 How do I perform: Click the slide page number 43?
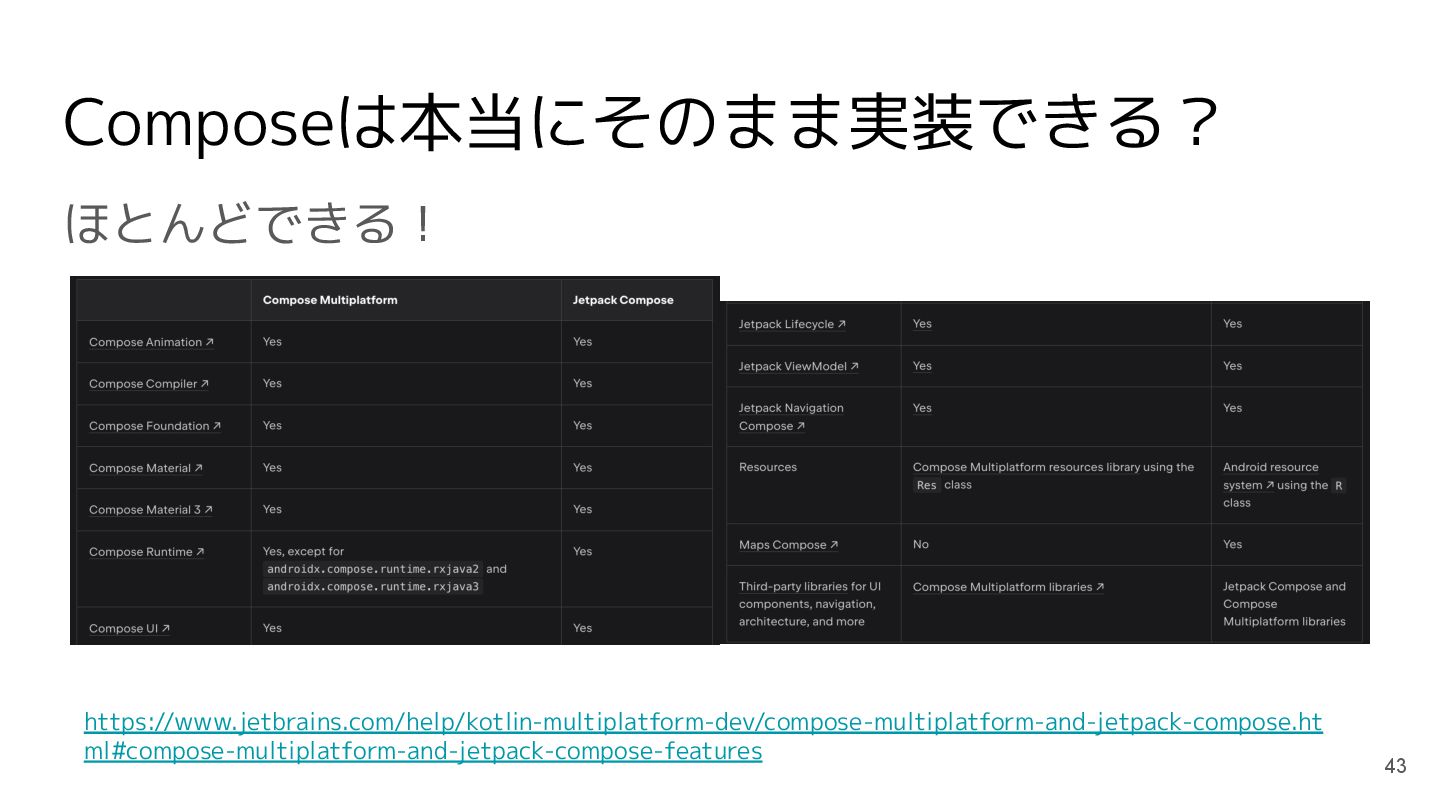pos(1395,766)
